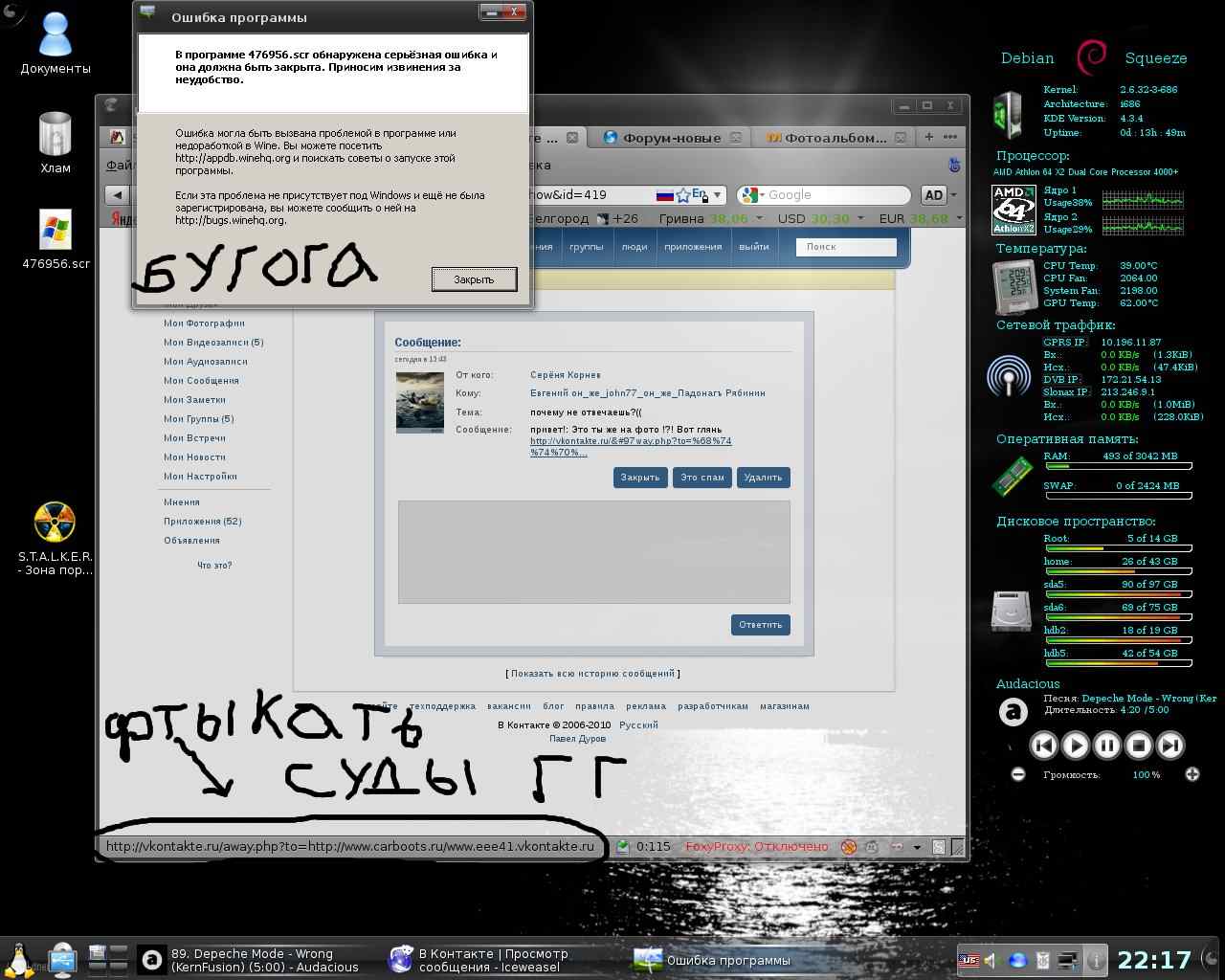This screenshot has height=980, width=1225.
Task: Open группы in VK top menu
Action: point(586,247)
